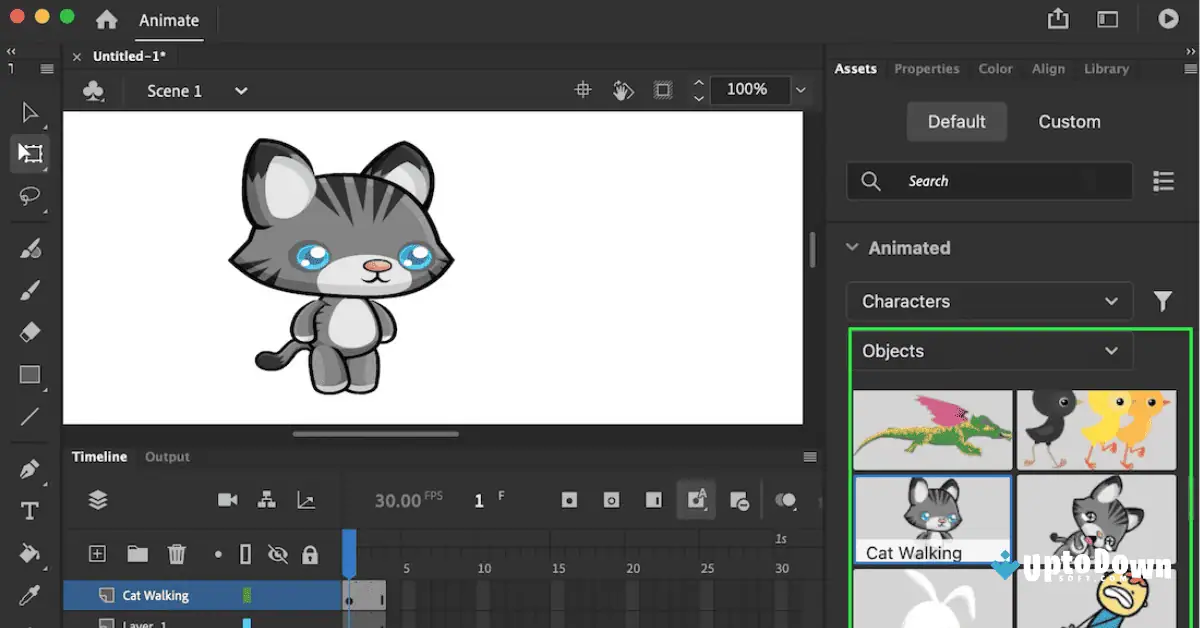The image size is (1200, 628).
Task: Switch to the Output tab
Action: [166, 456]
